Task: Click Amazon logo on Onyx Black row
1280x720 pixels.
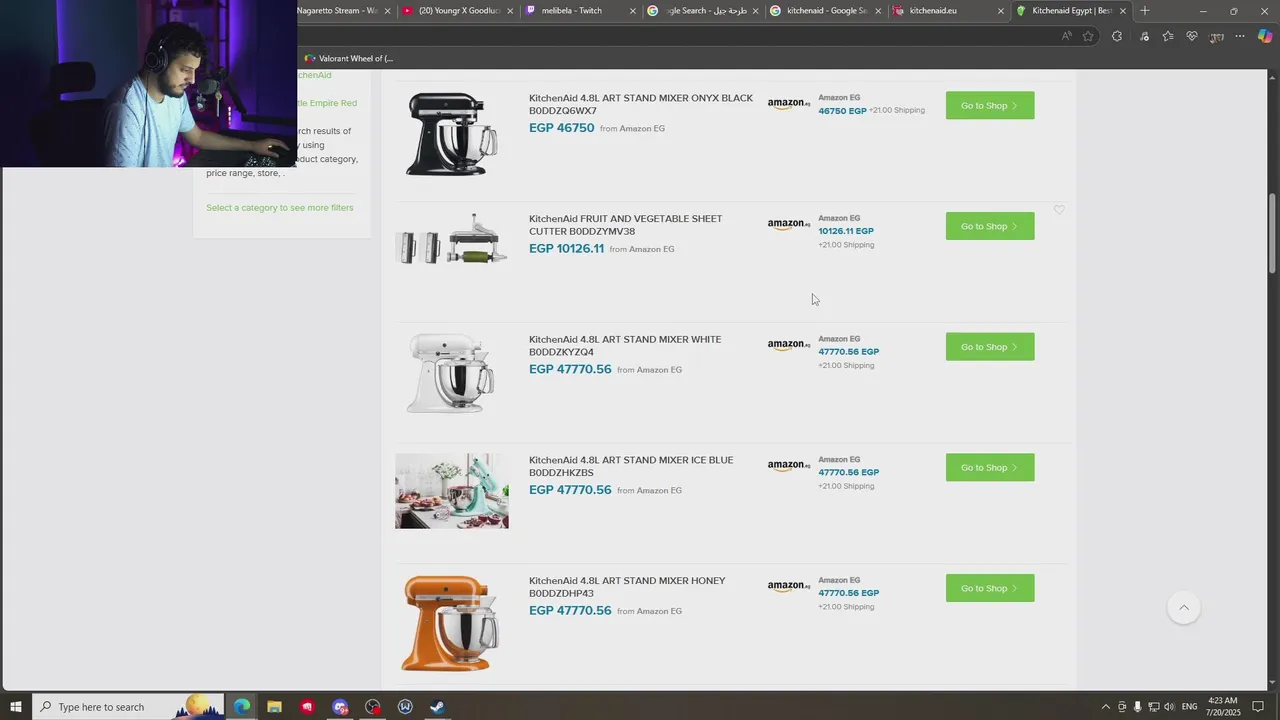Action: 789,104
